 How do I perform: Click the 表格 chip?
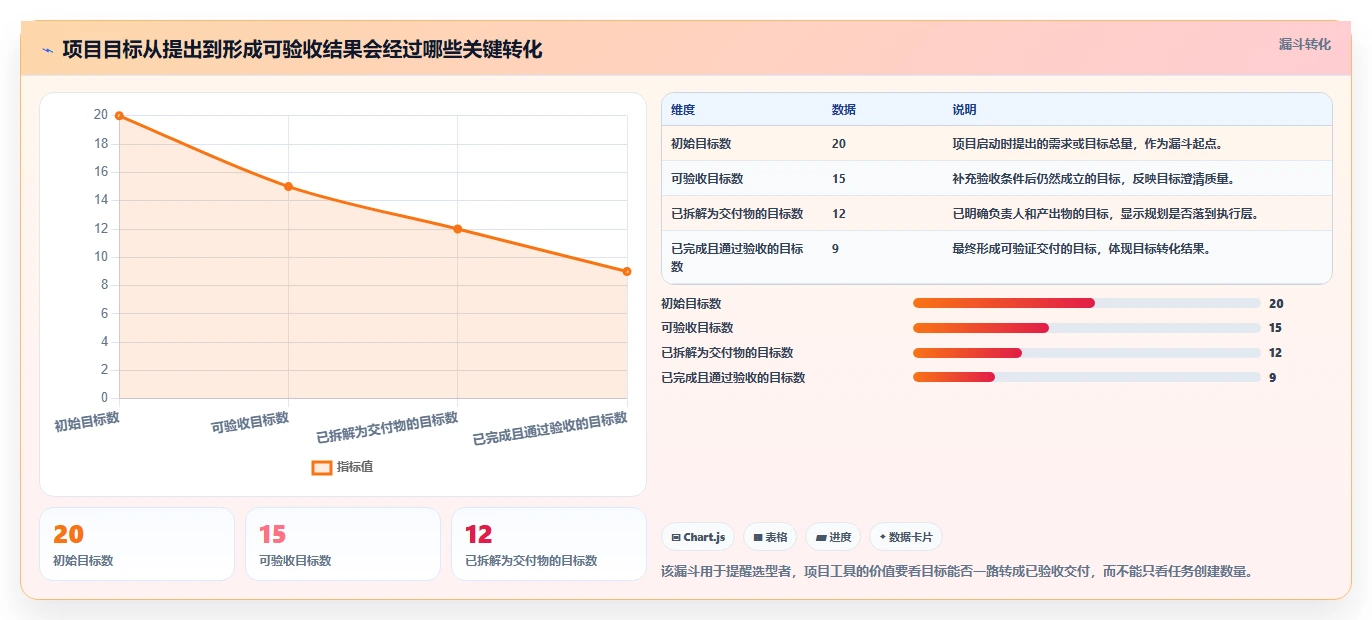pyautogui.click(x=770, y=537)
